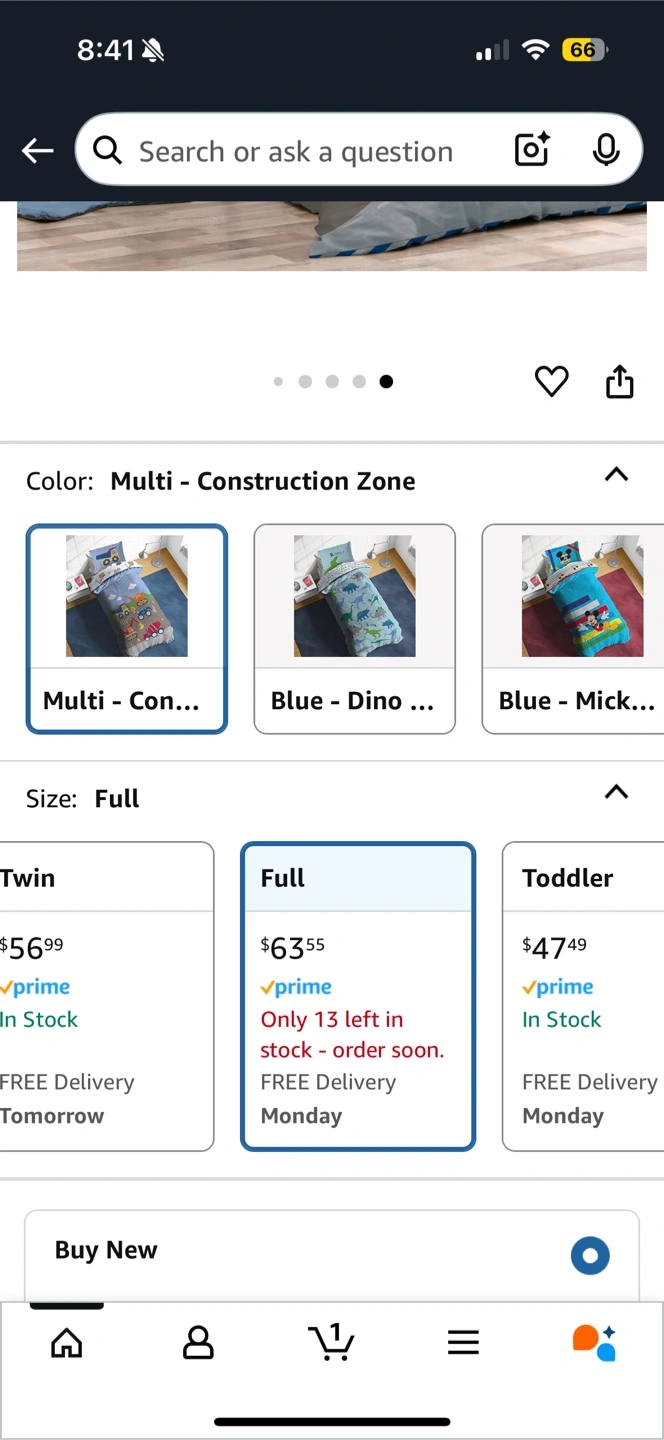Add item to wishlist with heart icon

click(x=551, y=381)
